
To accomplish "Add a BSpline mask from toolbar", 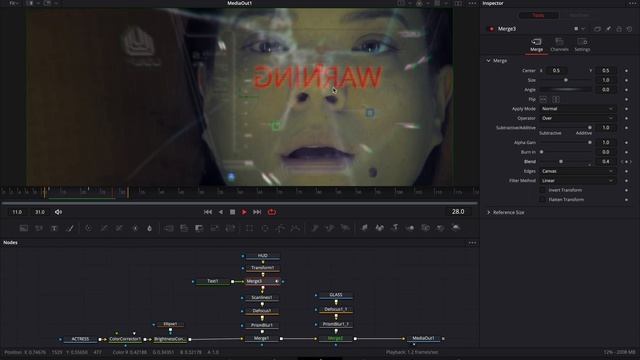I will pos(295,228).
